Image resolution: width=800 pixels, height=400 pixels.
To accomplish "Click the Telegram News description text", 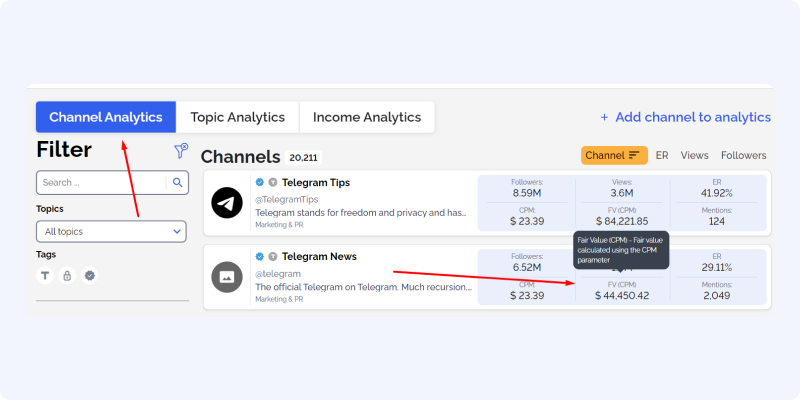I will pos(364,287).
